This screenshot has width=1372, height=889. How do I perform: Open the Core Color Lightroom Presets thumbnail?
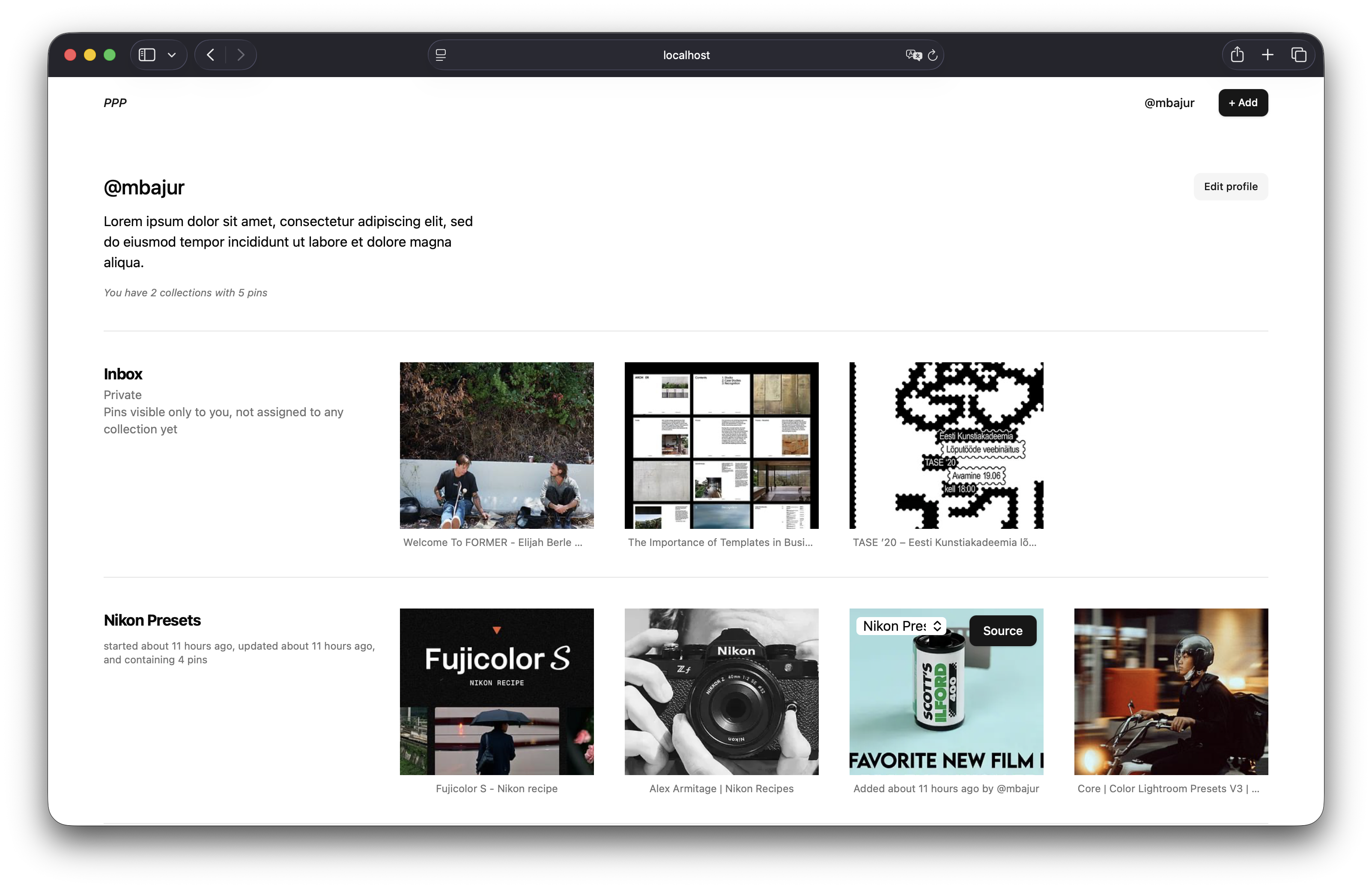1172,692
